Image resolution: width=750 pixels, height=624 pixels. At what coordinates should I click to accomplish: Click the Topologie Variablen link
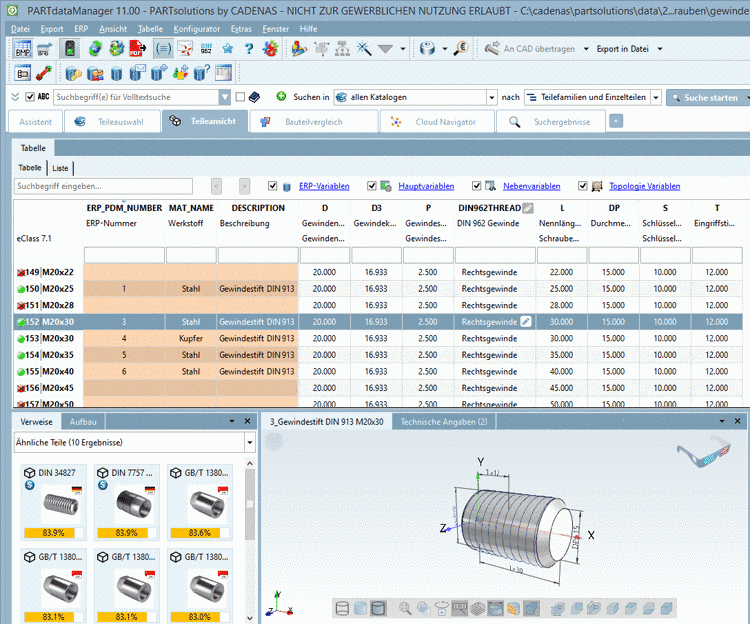pos(644,186)
